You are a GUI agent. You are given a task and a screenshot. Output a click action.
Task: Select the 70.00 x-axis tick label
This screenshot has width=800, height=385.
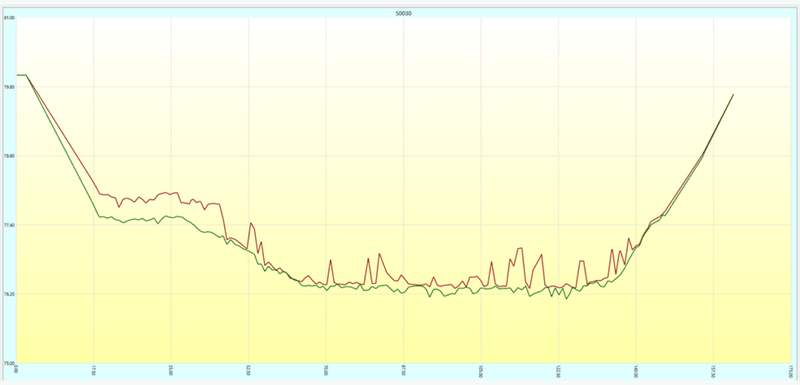[327, 370]
